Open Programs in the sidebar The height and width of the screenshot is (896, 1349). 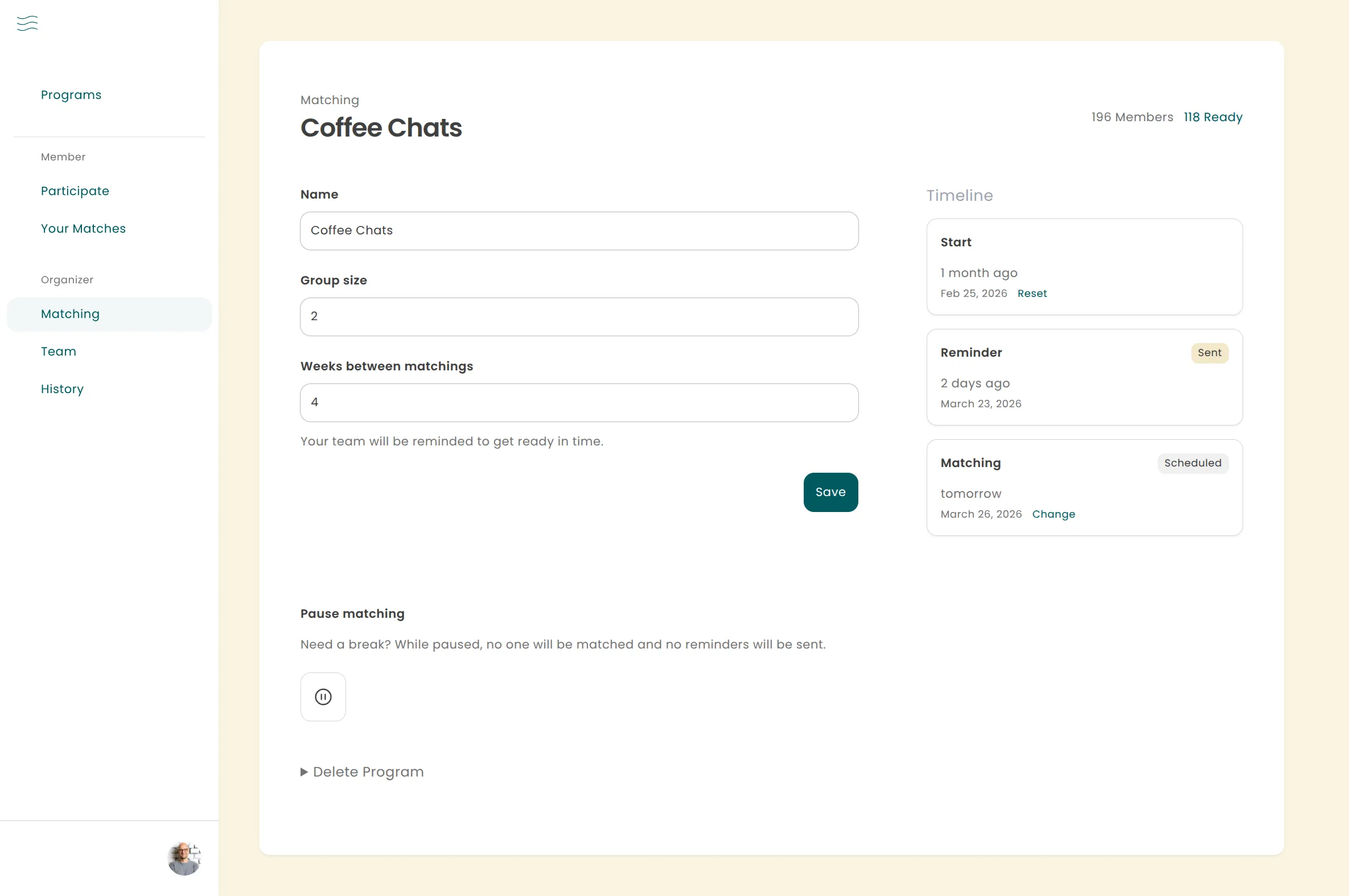(x=71, y=95)
